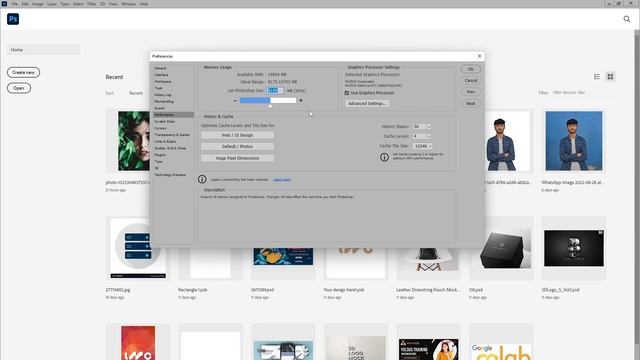640x360 pixels.
Task: Select History Log in Preferences sidebar
Action: pyautogui.click(x=163, y=95)
